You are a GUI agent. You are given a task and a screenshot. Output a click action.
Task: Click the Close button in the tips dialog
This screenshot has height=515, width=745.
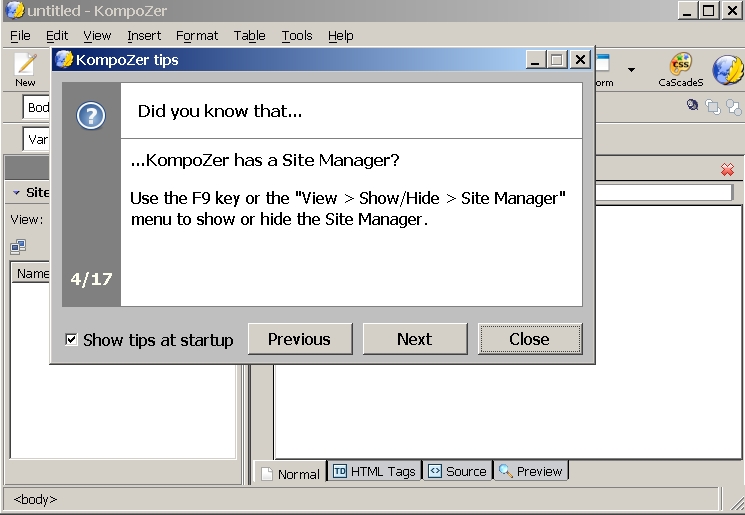click(x=530, y=339)
